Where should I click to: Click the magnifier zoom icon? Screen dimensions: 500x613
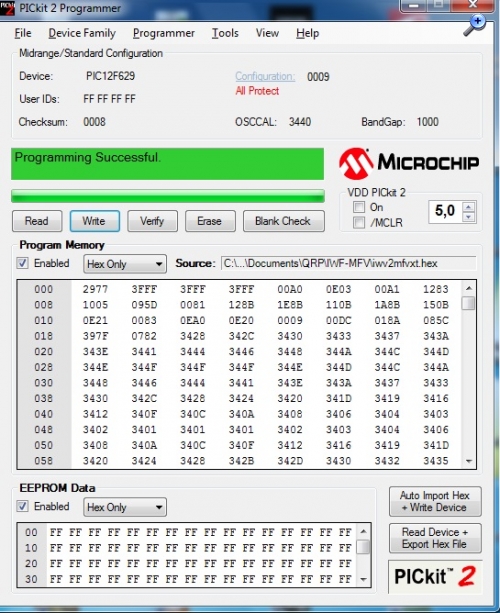click(x=474, y=26)
